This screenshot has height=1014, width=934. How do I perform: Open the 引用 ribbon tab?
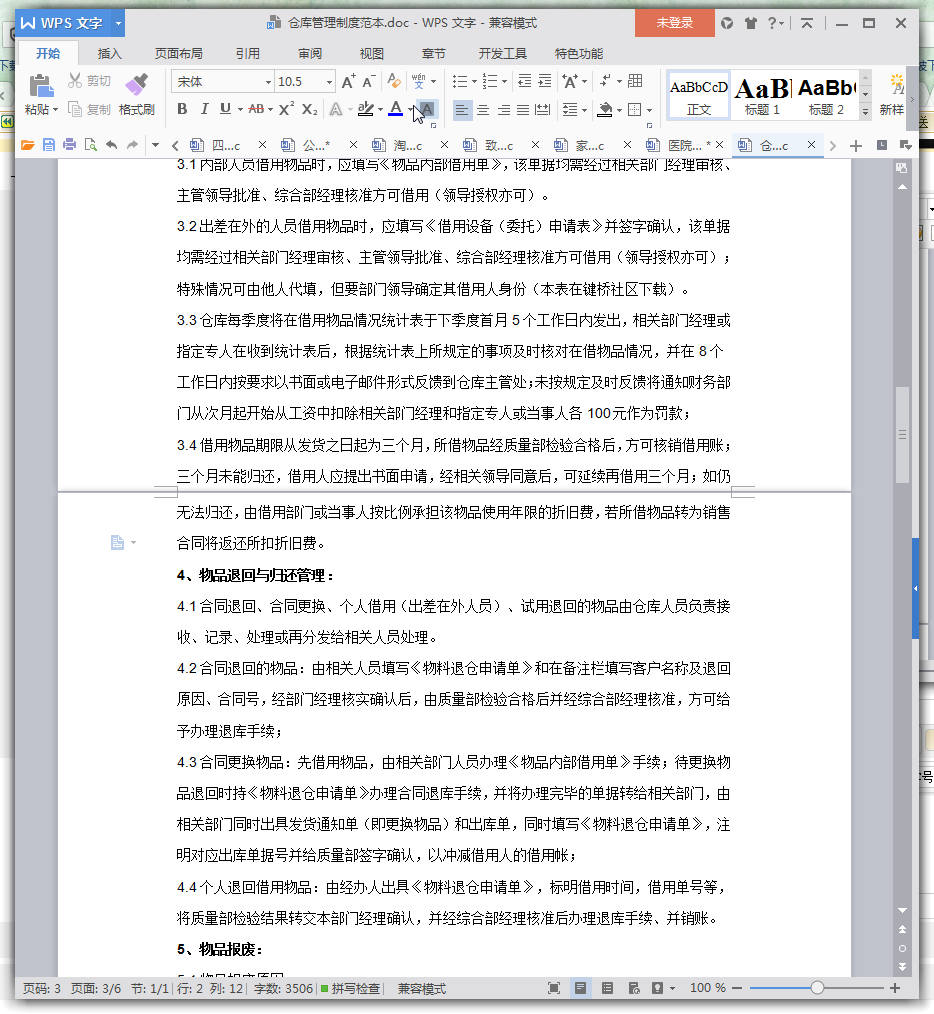[248, 54]
